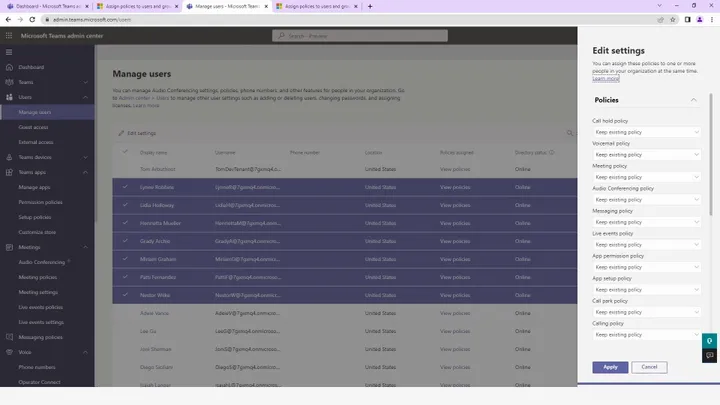
Task: Go back in browser history
Action: coord(8,19)
